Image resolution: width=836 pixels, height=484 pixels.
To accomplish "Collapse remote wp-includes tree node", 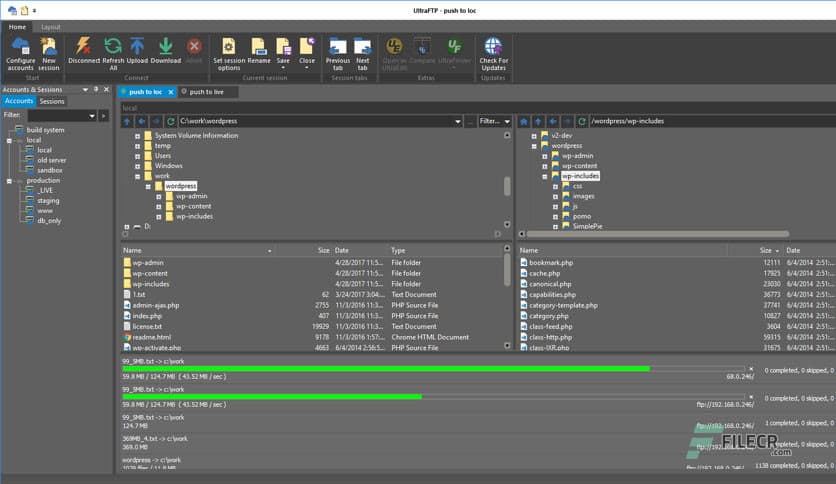I will click(544, 176).
